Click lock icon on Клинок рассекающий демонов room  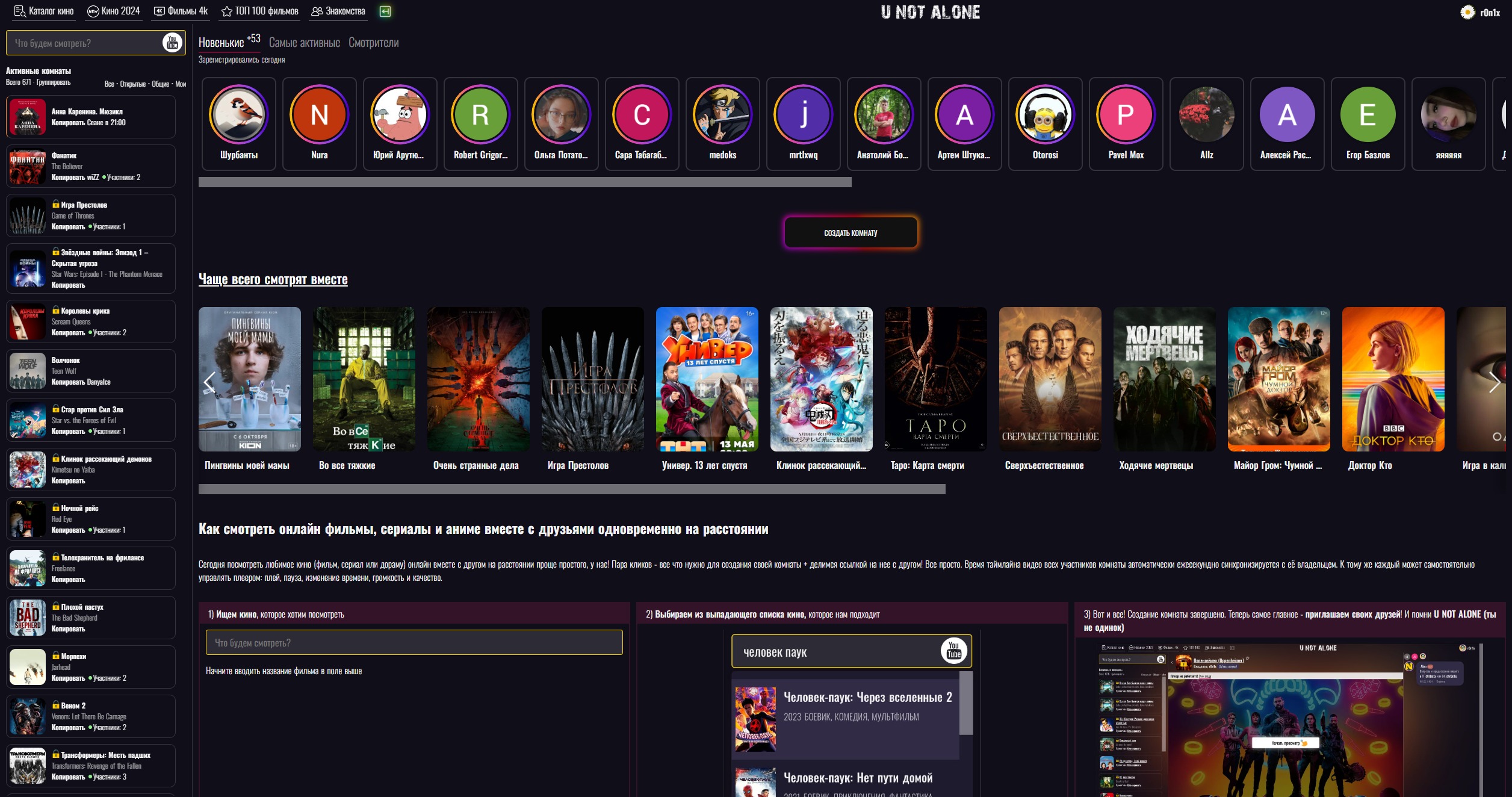tap(56, 458)
